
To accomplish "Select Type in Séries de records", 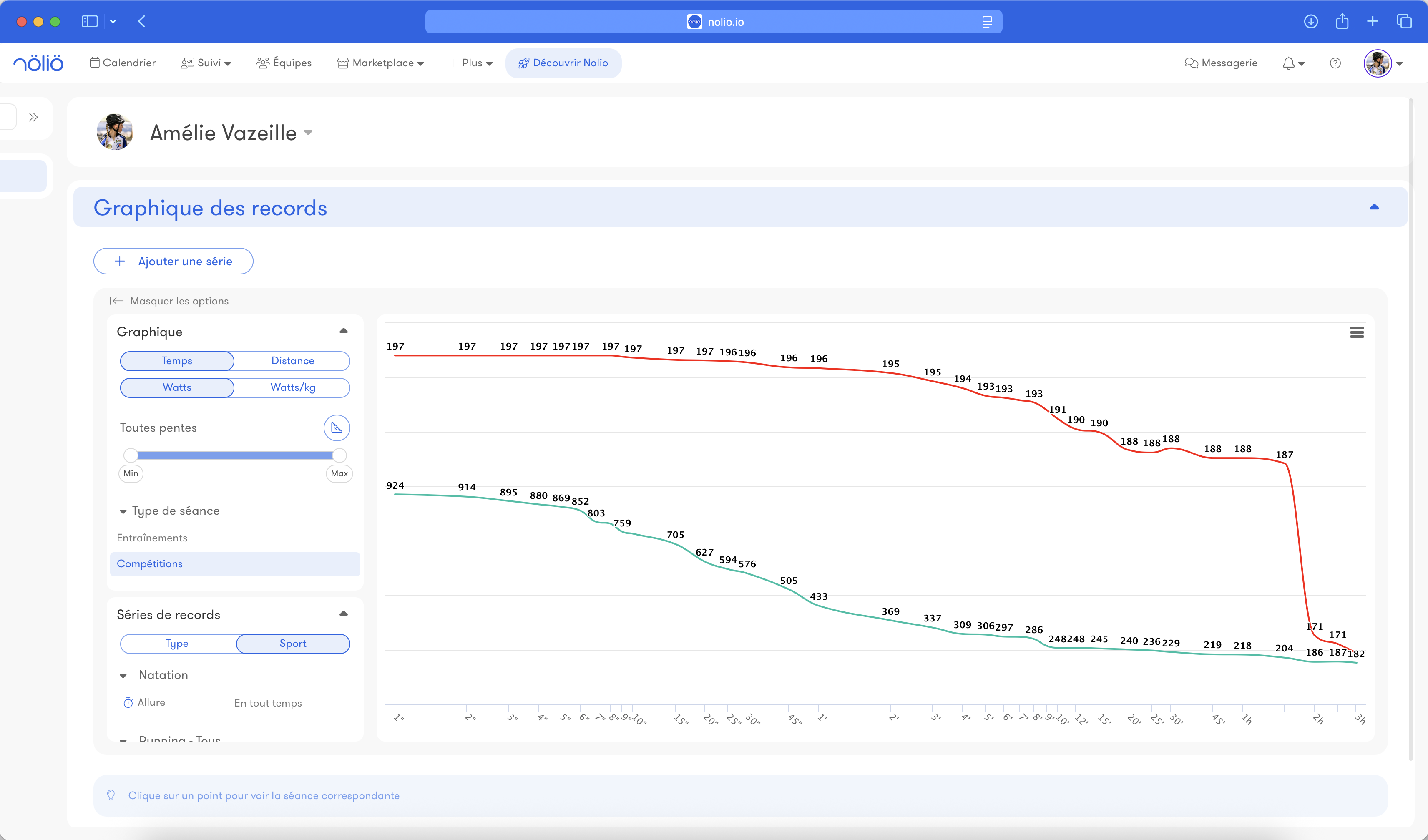I will [x=177, y=644].
